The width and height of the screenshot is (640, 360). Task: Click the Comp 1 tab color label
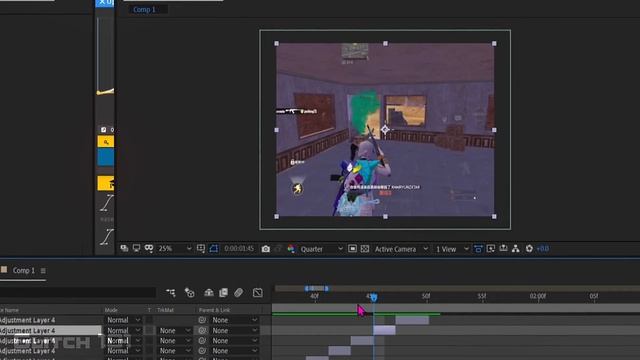[4, 269]
